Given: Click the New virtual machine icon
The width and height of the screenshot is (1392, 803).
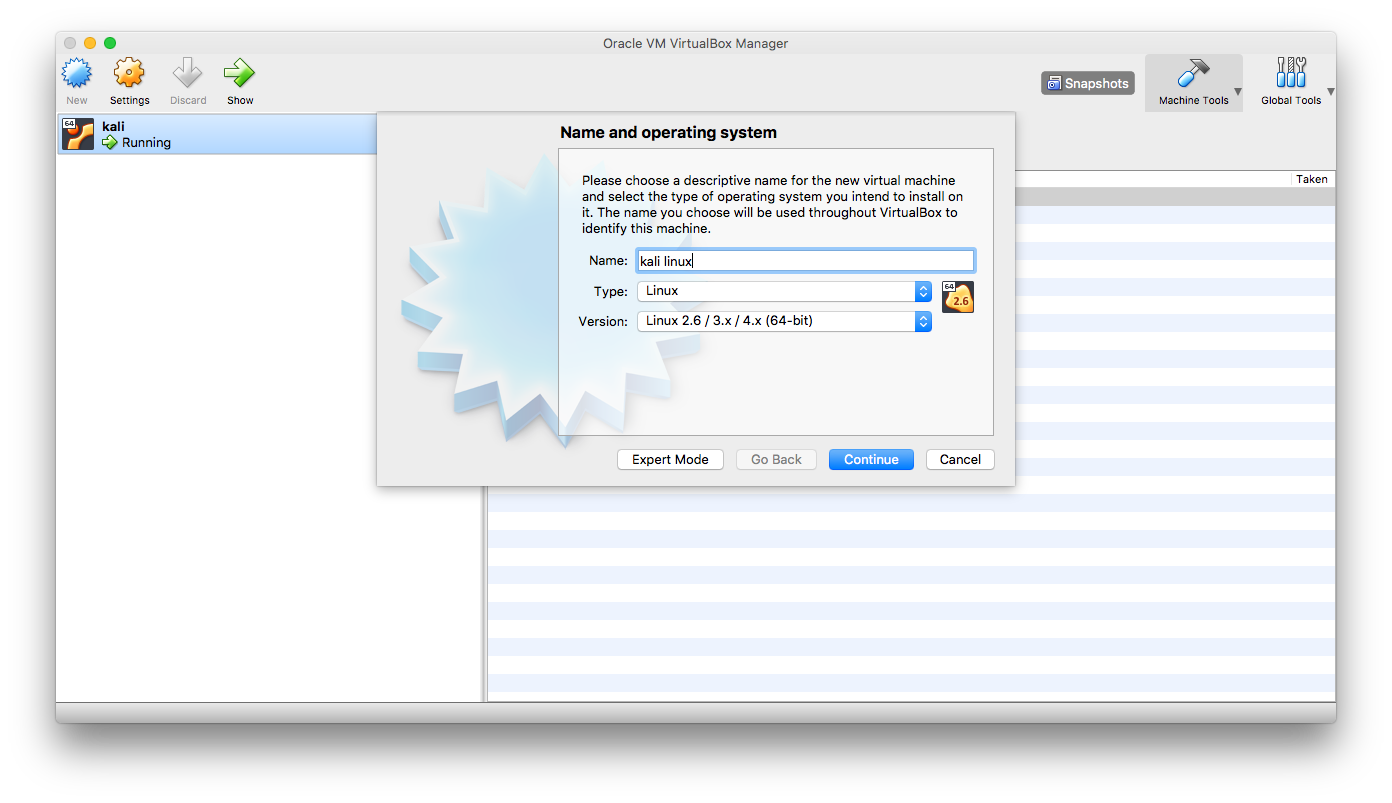Looking at the screenshot, I should (77, 74).
